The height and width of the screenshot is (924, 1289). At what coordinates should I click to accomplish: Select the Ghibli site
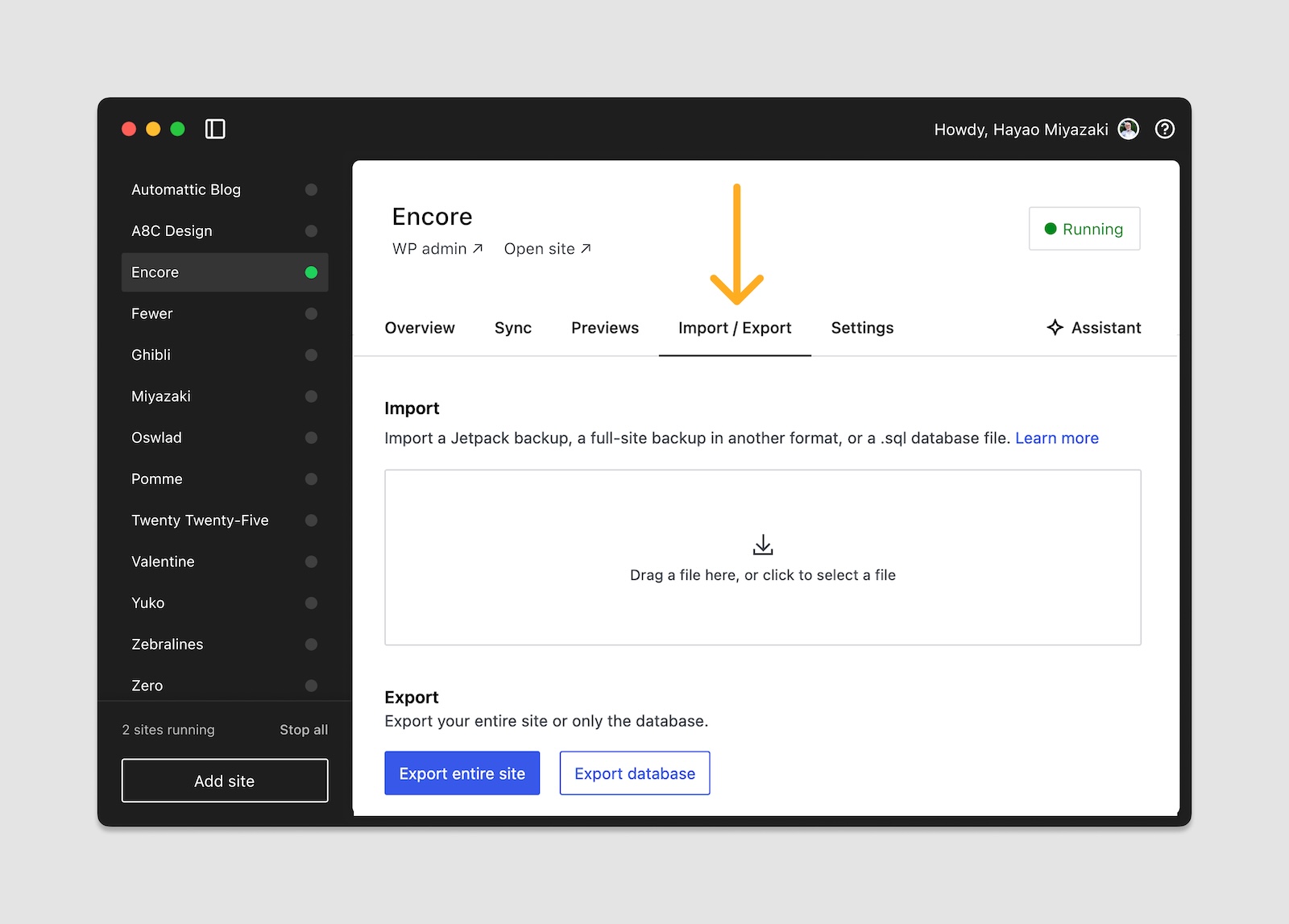tap(225, 355)
